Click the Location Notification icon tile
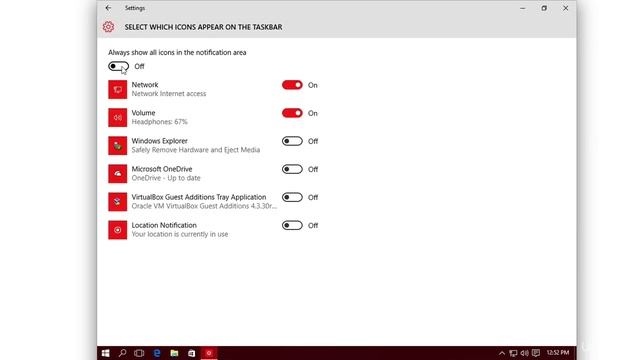 click(x=118, y=230)
